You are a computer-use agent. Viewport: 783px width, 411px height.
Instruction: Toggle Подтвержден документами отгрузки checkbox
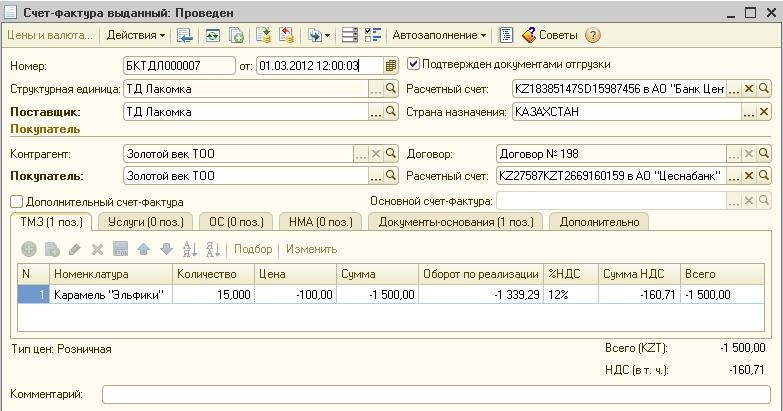(x=414, y=65)
